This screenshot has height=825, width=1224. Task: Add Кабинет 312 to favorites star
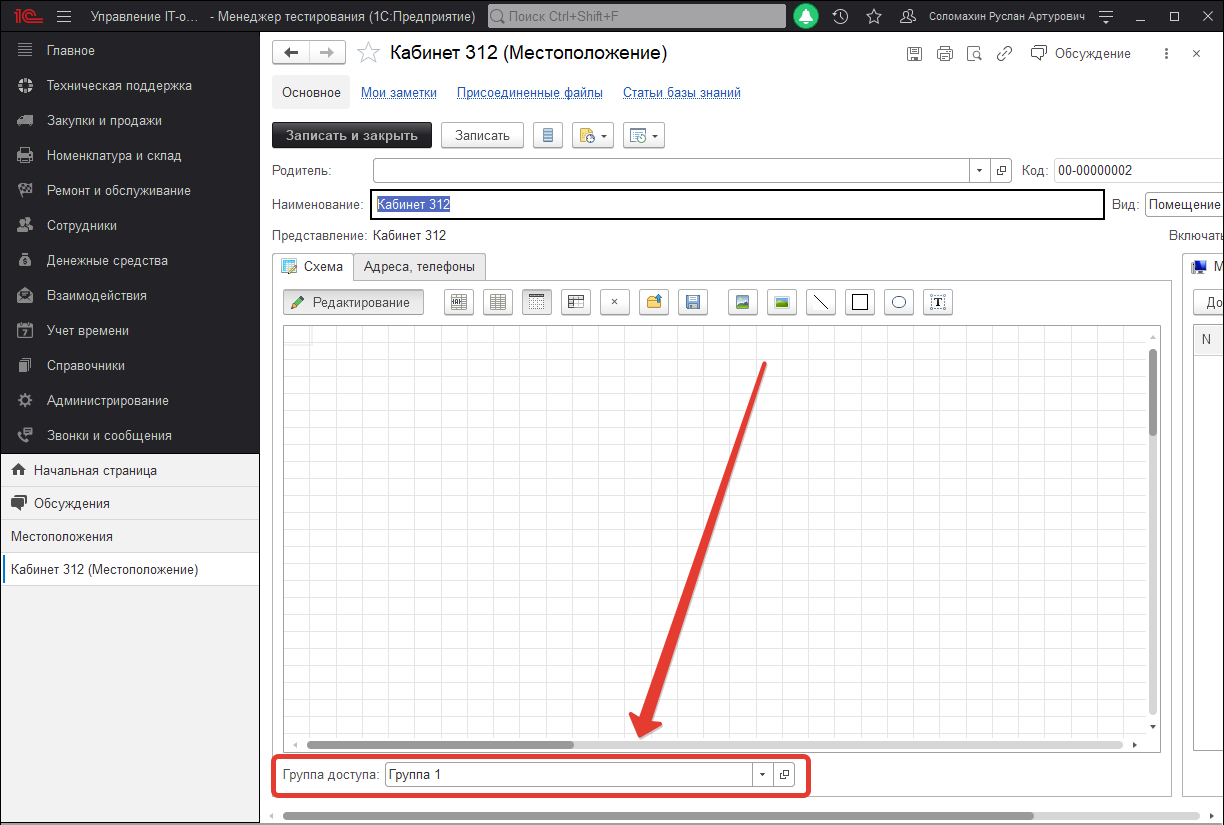[x=368, y=53]
